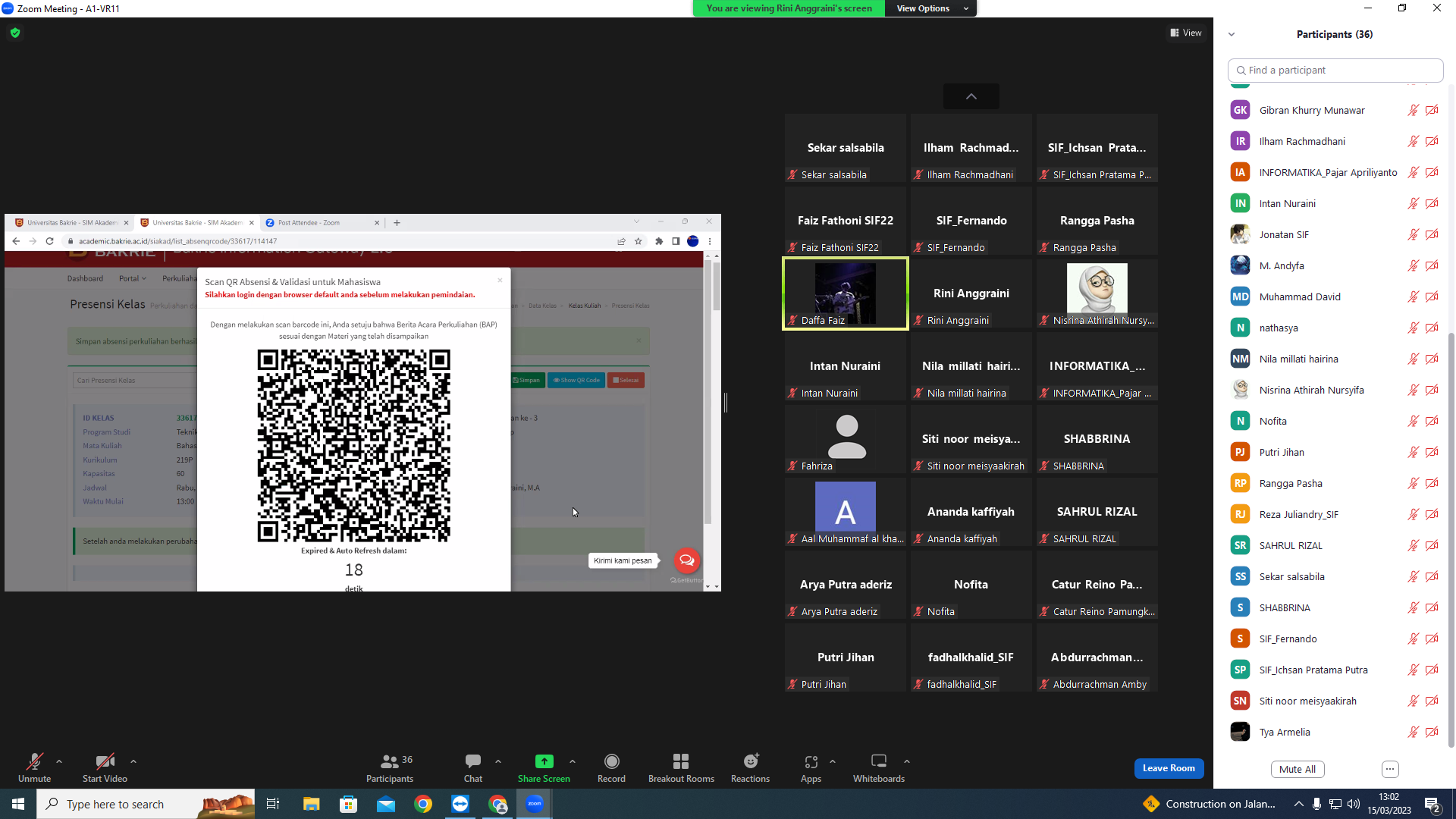Open the Reactions icon
Screen dimensions: 1456x819
coord(751,761)
